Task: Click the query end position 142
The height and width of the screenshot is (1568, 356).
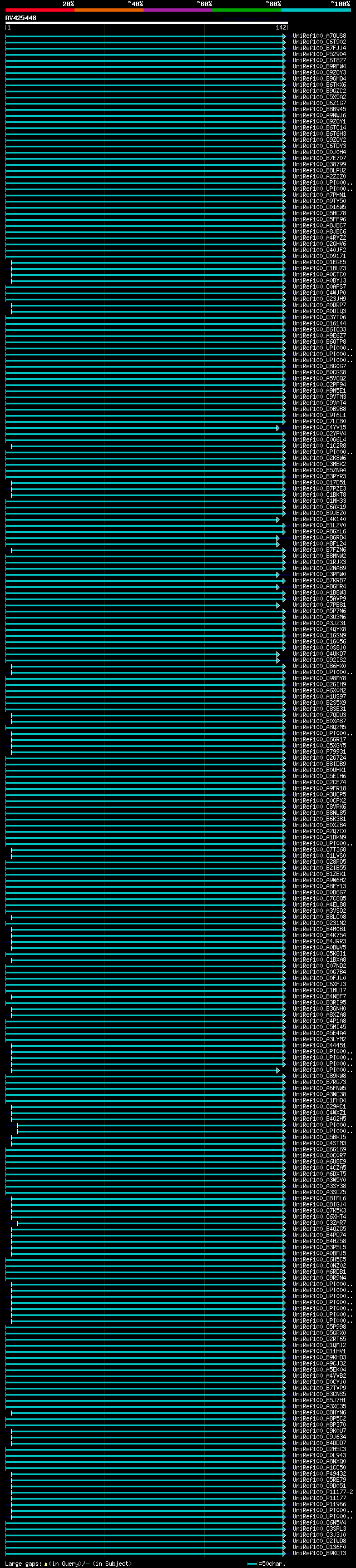Action: (280, 27)
